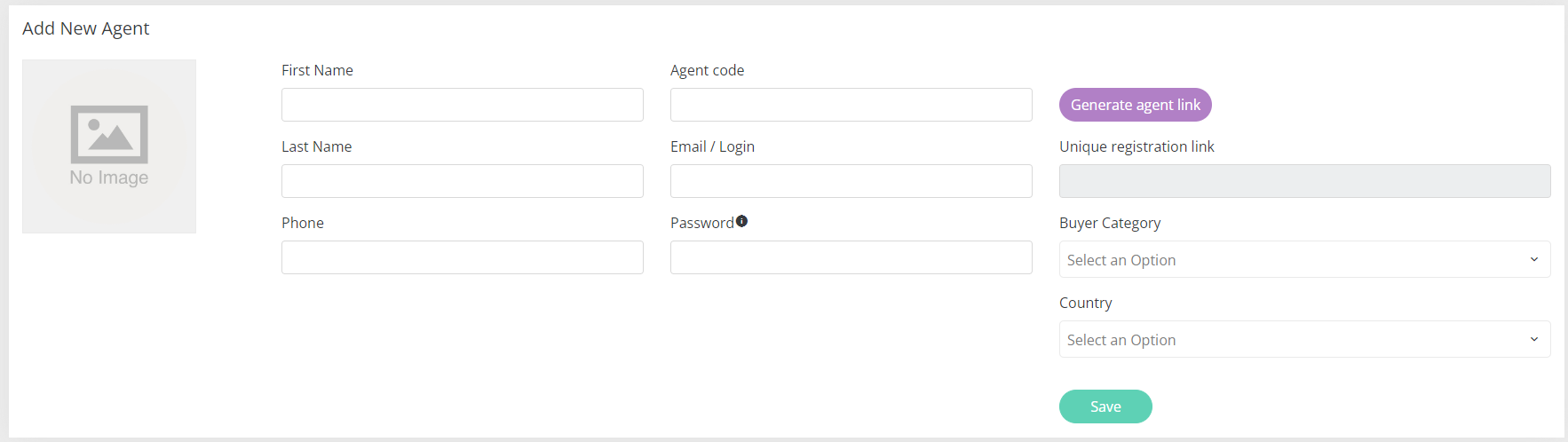This screenshot has height=442, width=1568.
Task: Focus the First Name text box
Action: 462,105
